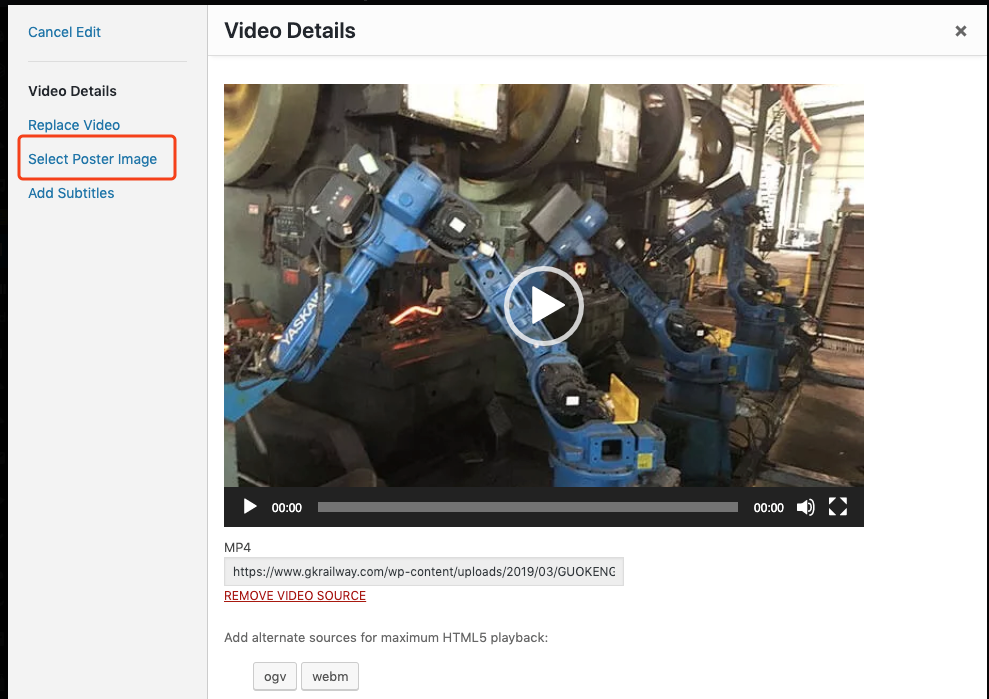The image size is (989, 699).
Task: Click the MP4 URL text field
Action: [x=423, y=571]
